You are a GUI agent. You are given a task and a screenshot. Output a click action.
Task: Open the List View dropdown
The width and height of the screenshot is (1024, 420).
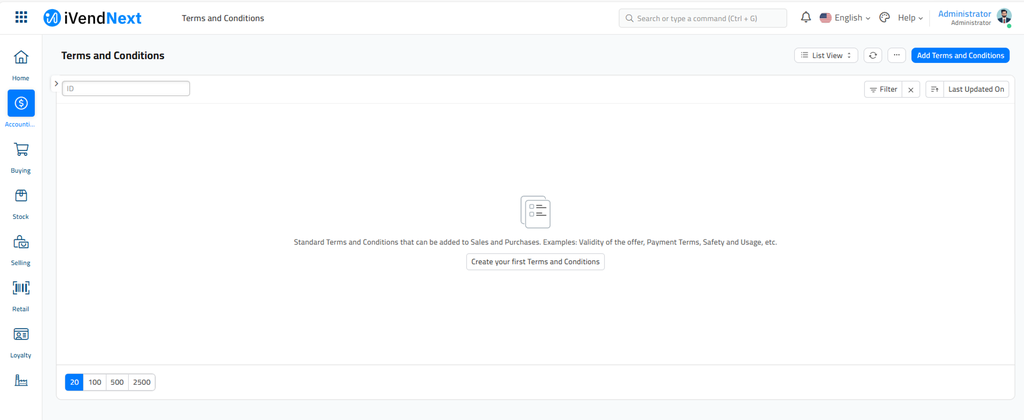826,56
